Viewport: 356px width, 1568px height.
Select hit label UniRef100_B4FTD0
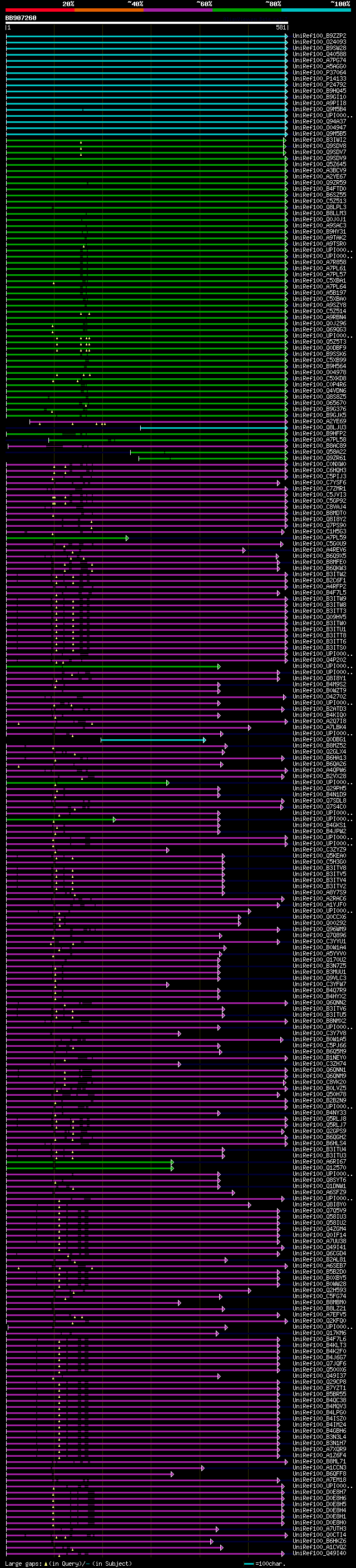tap(319, 189)
